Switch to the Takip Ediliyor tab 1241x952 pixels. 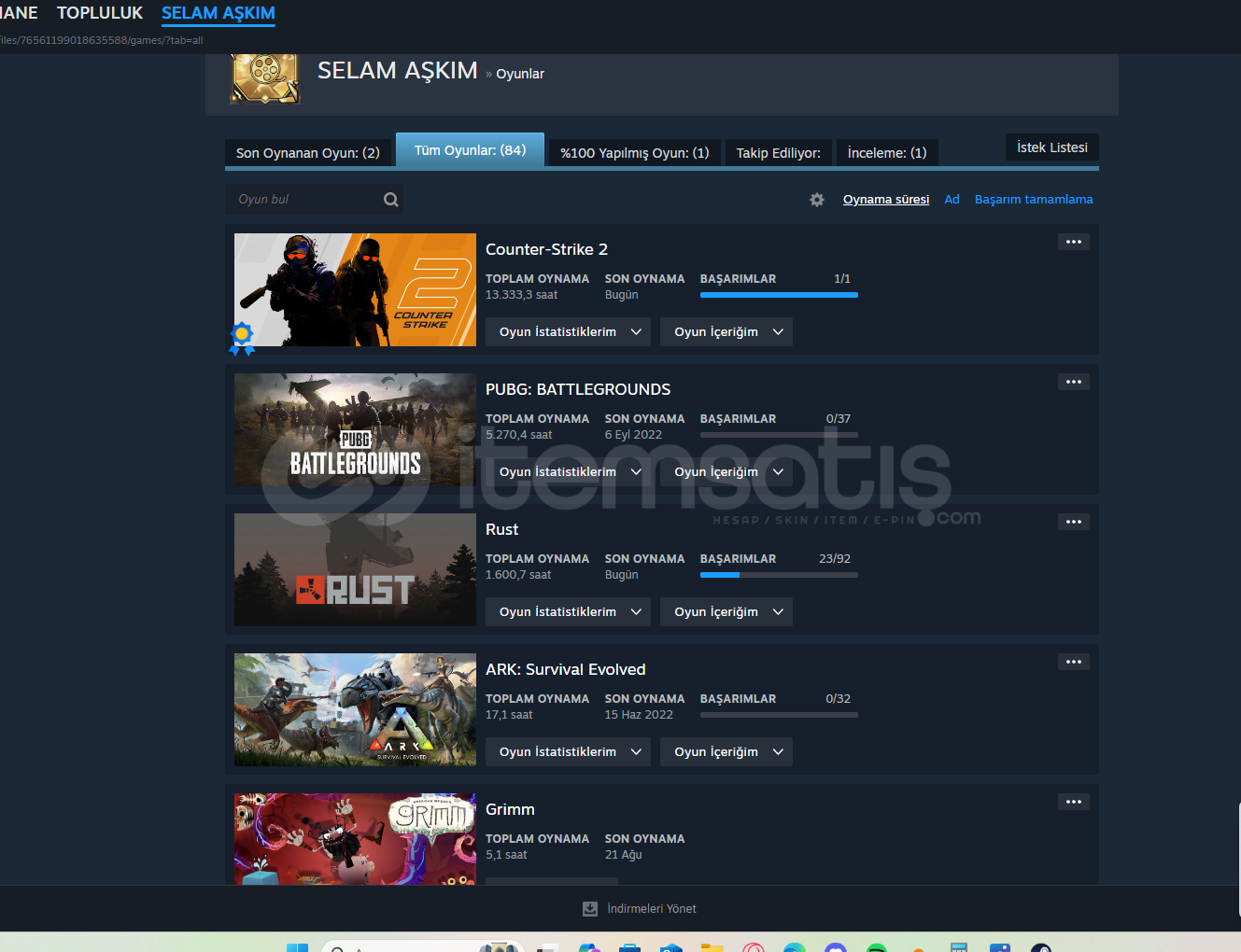pos(779,153)
